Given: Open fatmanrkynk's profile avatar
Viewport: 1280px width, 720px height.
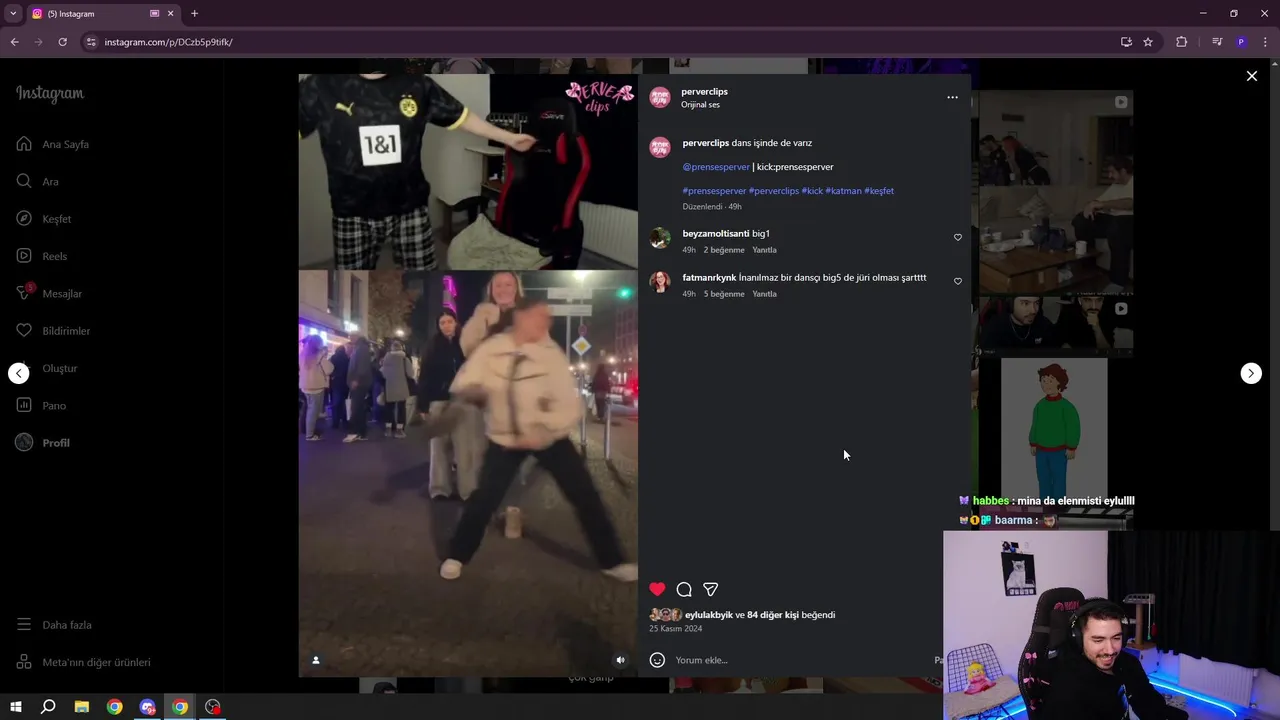Looking at the screenshot, I should tap(660, 282).
